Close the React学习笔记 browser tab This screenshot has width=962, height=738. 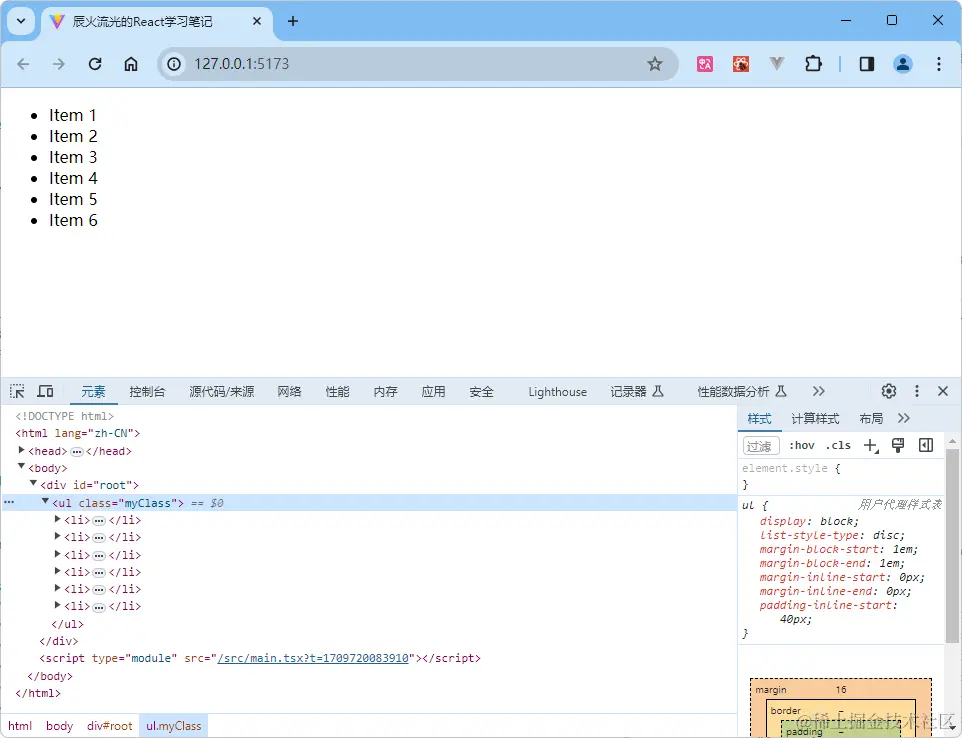click(257, 21)
